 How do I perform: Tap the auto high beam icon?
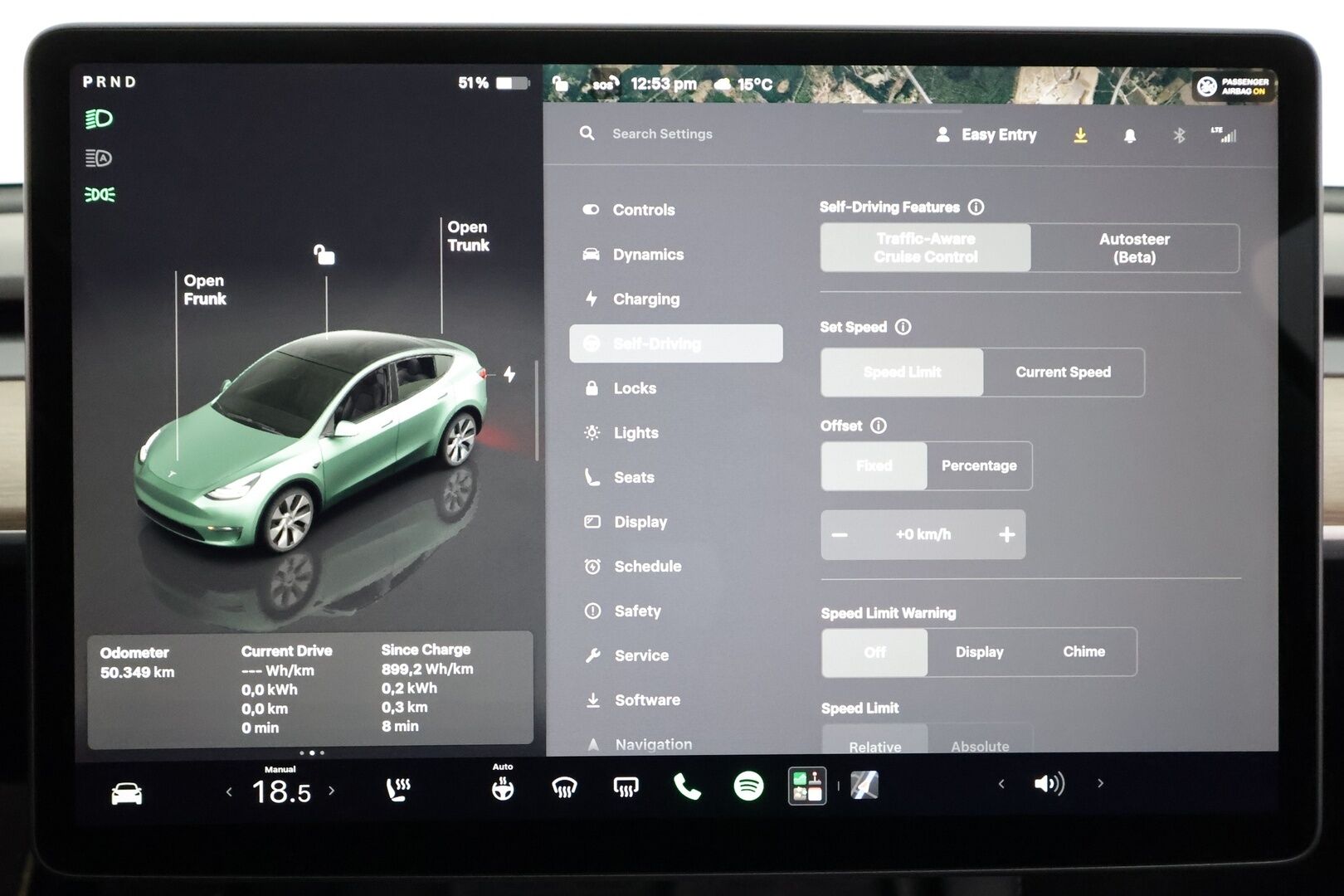pos(99,158)
